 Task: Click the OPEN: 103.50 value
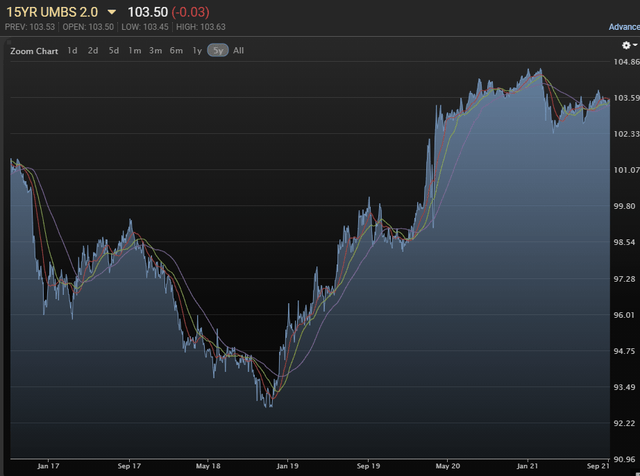tap(88, 27)
